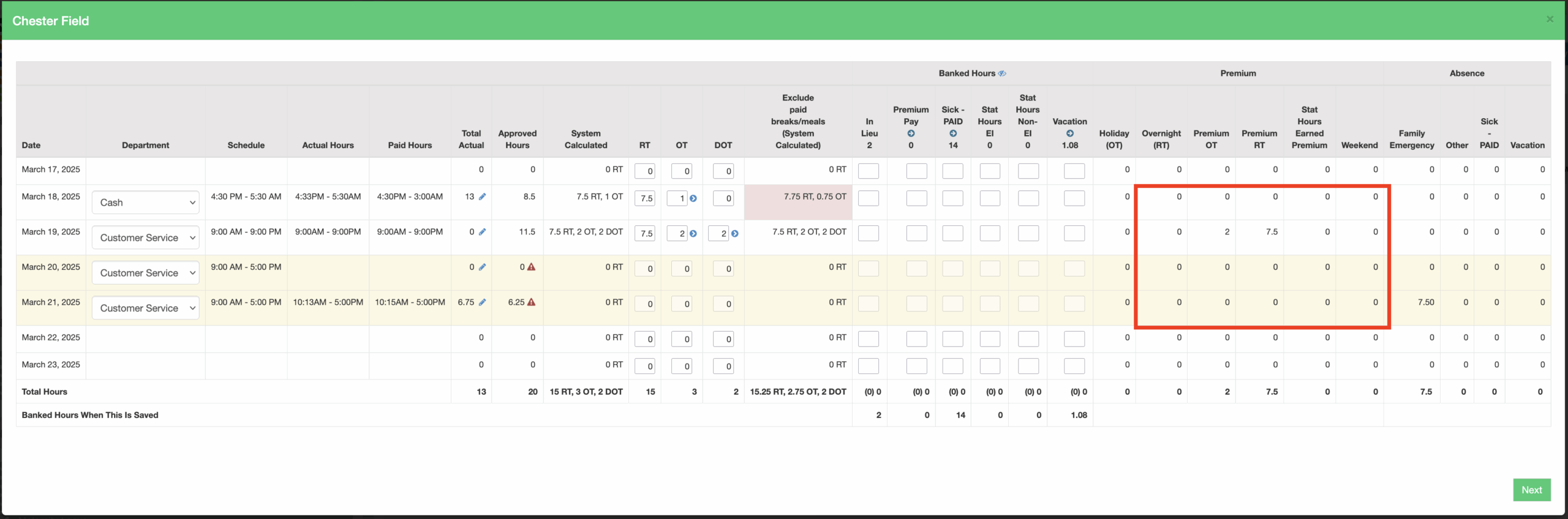This screenshot has height=519, width=1568.
Task: Click warning triangle next to March 21 Approved Hours
Action: (x=532, y=302)
